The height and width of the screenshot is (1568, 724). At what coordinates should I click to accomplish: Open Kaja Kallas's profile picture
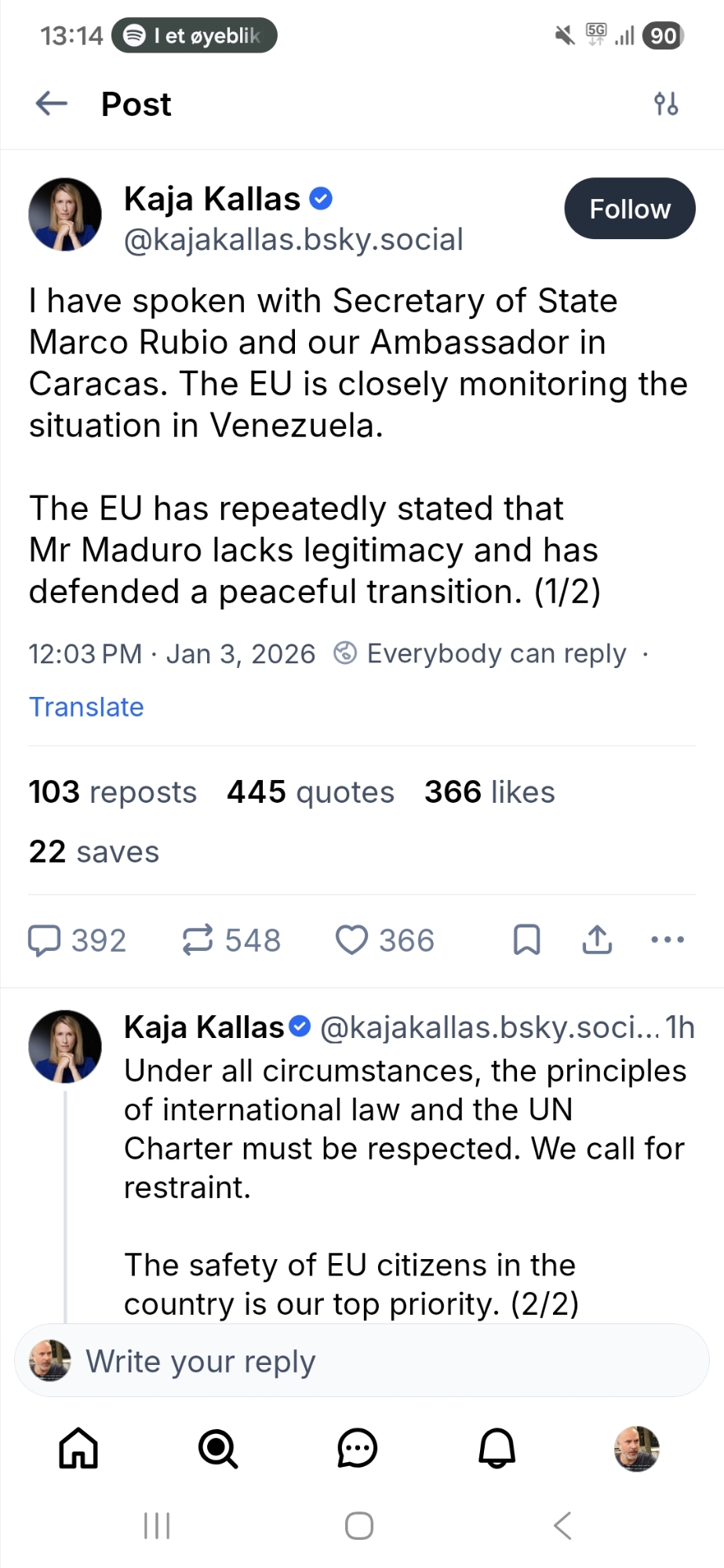click(65, 215)
